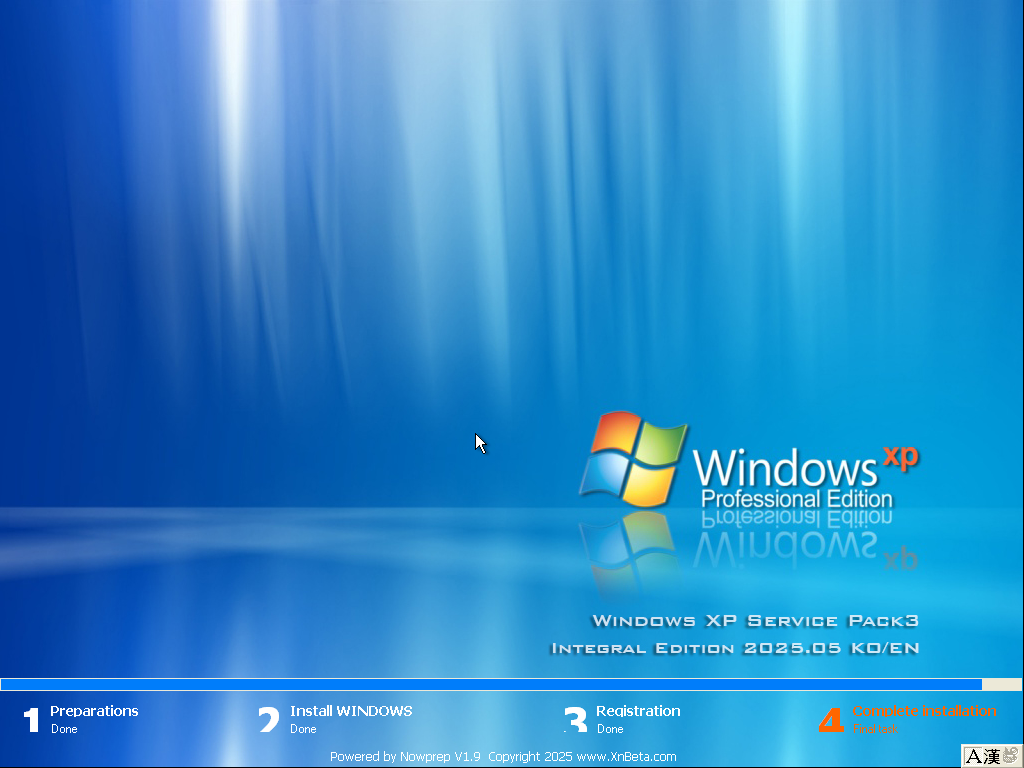1024x768 pixels.
Task: Click step number 1 icon for Preparations
Action: (x=31, y=720)
